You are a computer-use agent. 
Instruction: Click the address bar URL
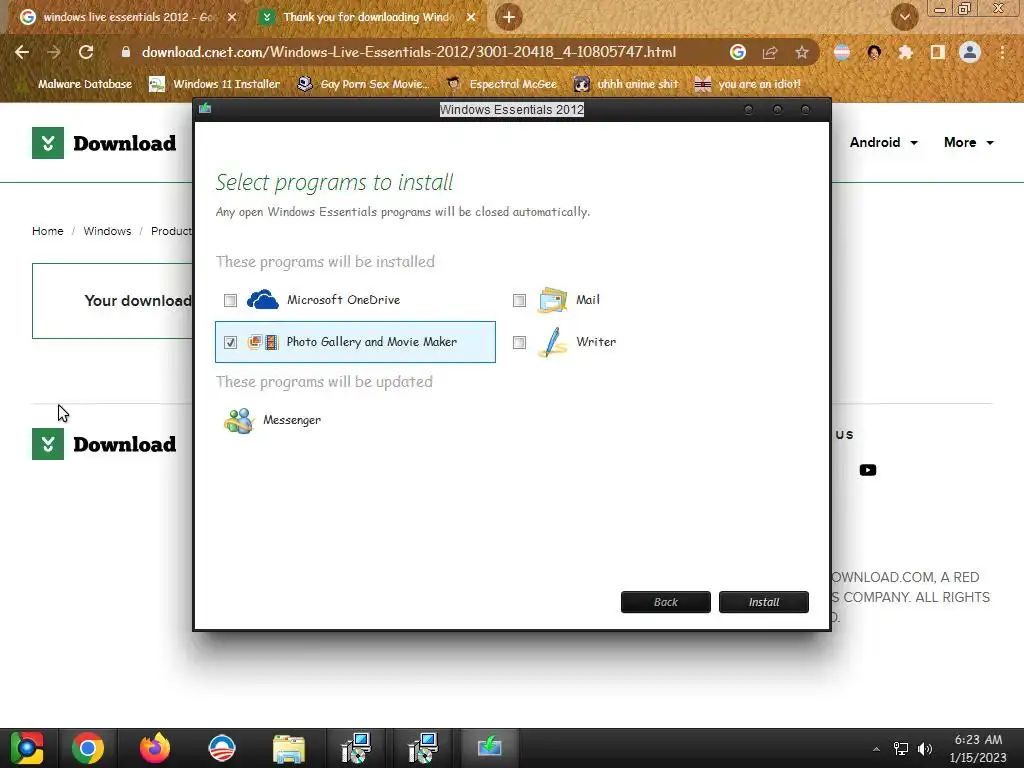click(409, 52)
